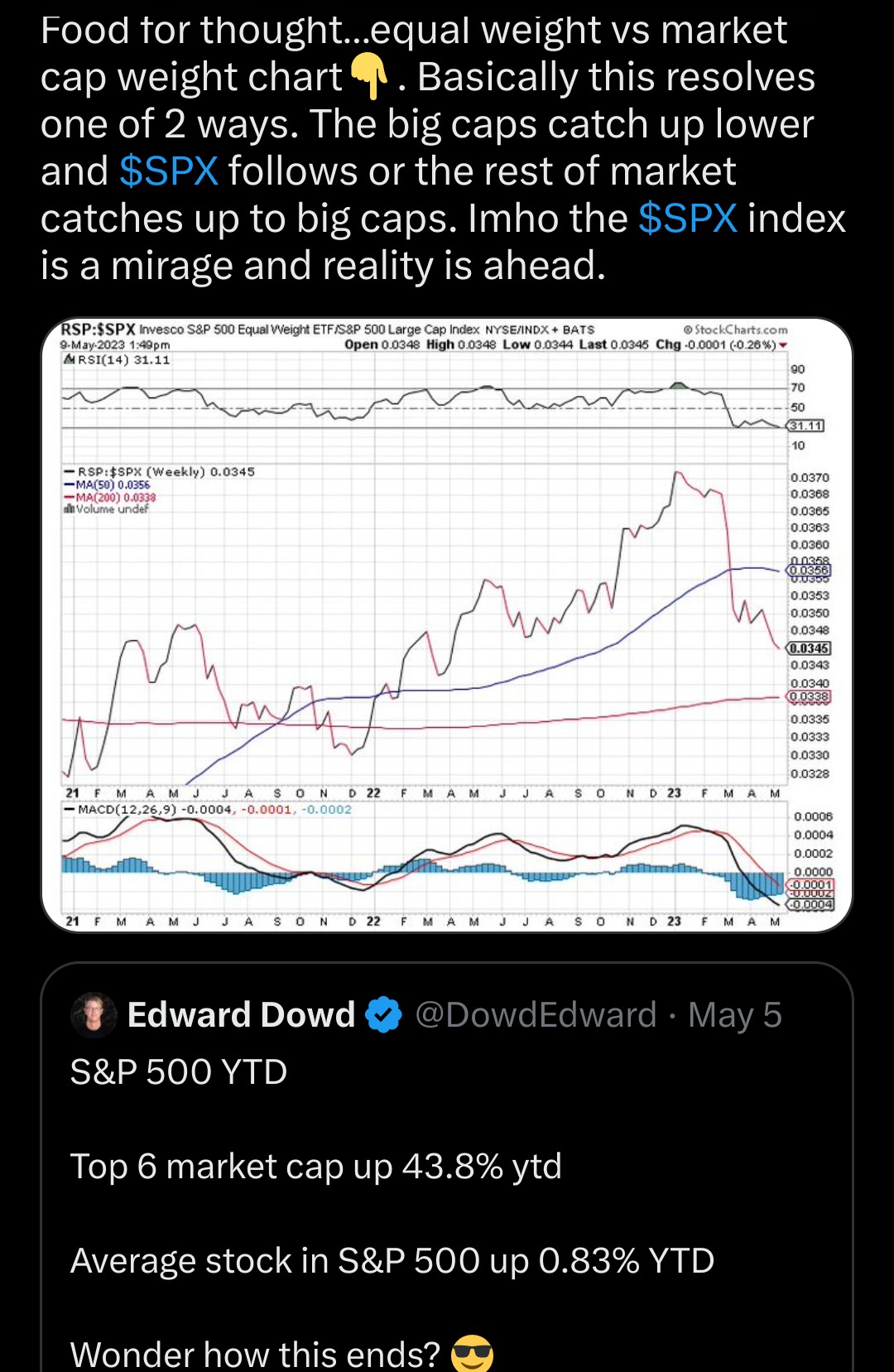The height and width of the screenshot is (1372, 894).
Task: Tap Edward Dowd's profile avatar
Action: pyautogui.click(x=94, y=1014)
